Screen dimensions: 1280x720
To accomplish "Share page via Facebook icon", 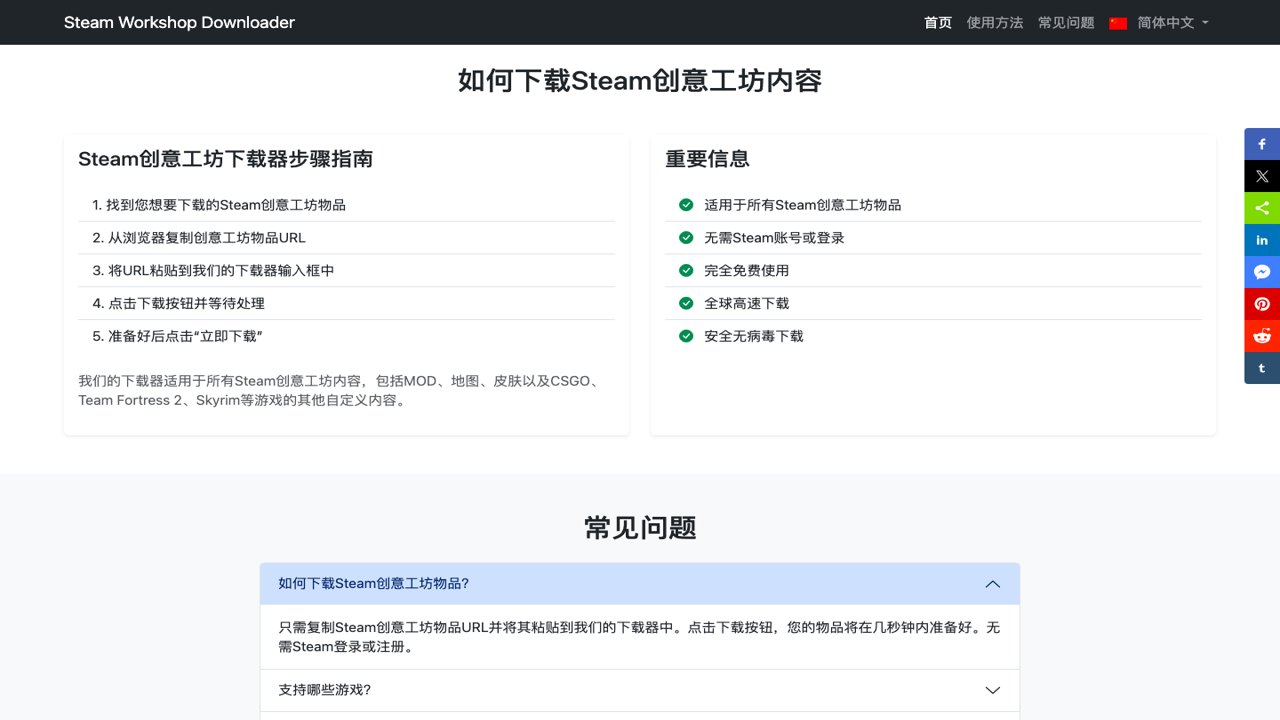I will click(1262, 144).
